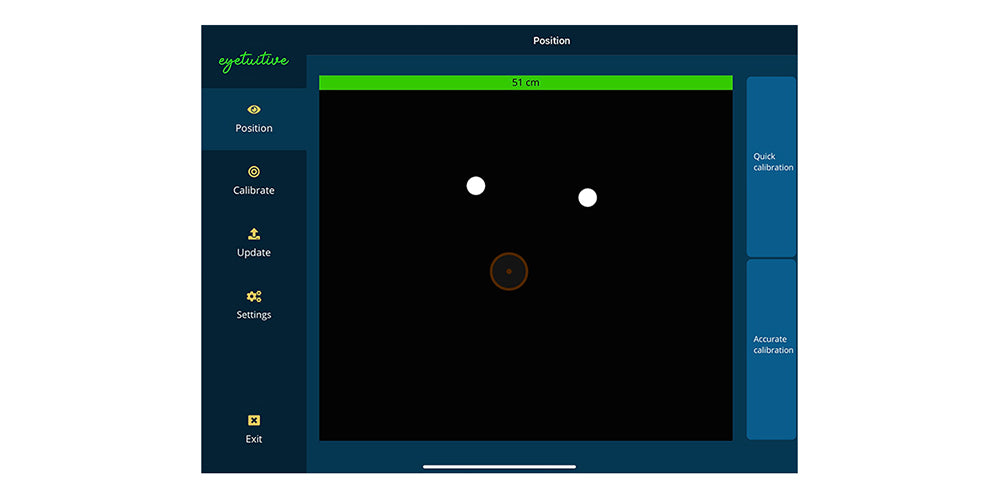The image size is (1000, 500).
Task: Start Accurate calibration
Action: point(771,345)
